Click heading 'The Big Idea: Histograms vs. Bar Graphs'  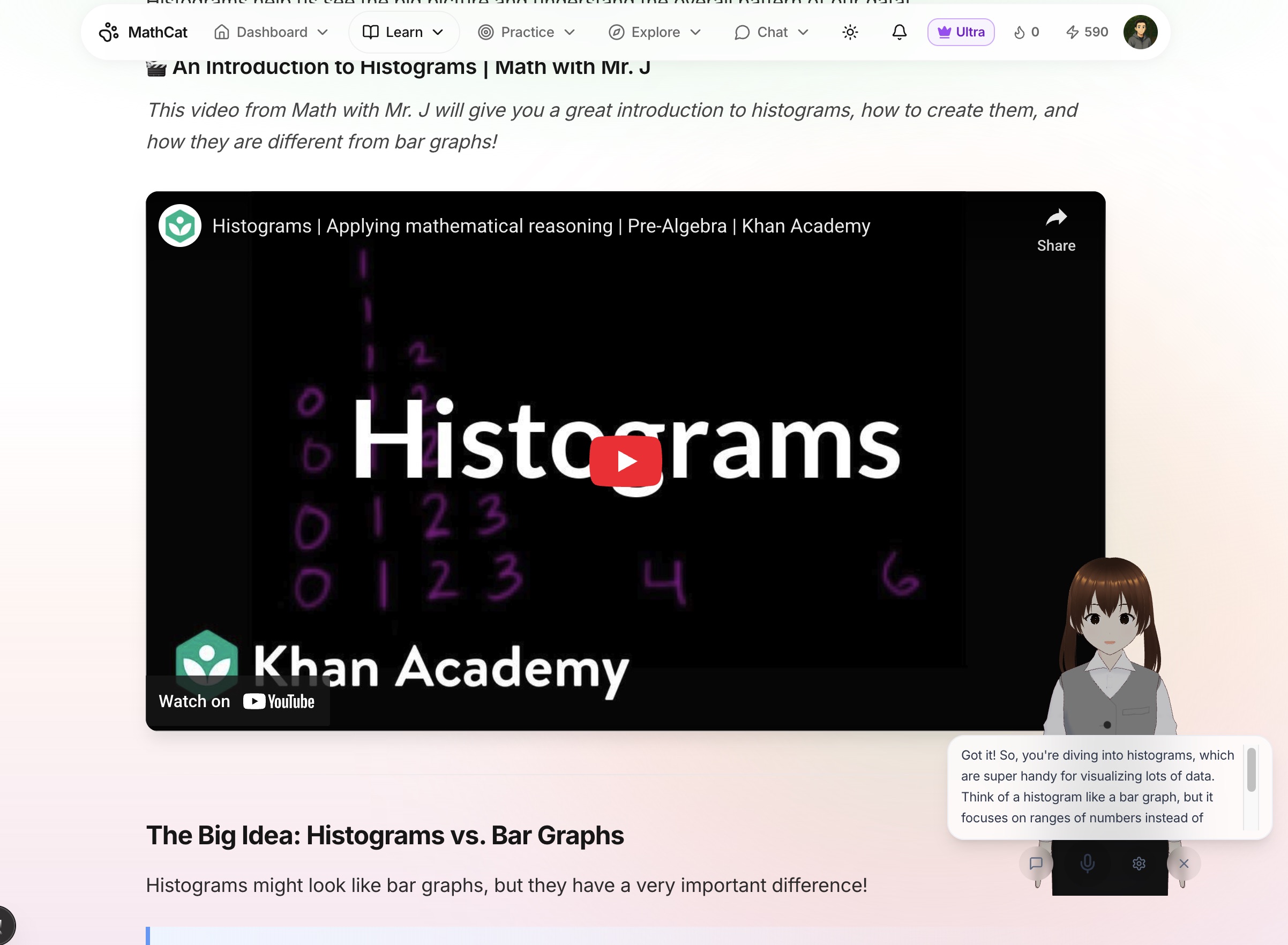tap(385, 835)
